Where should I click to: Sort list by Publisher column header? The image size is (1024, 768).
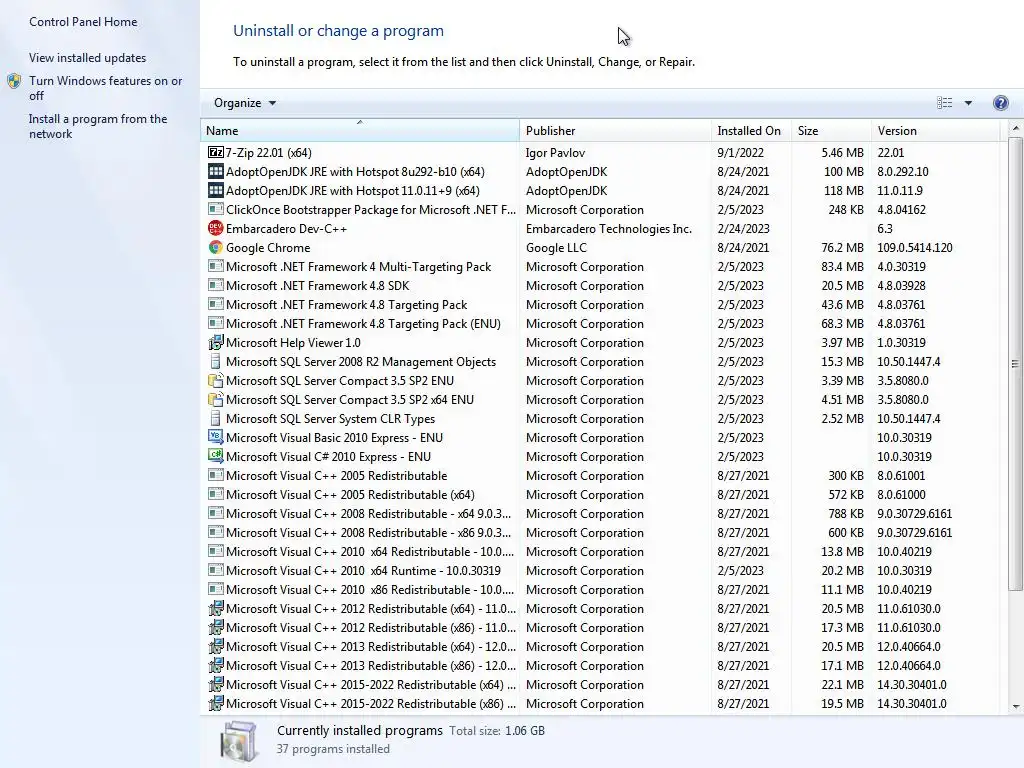tap(615, 131)
